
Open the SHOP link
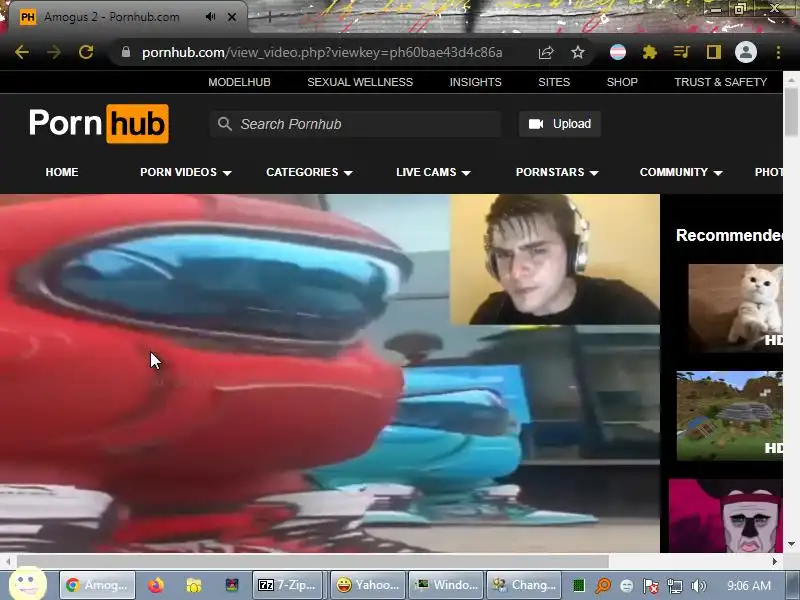(622, 82)
